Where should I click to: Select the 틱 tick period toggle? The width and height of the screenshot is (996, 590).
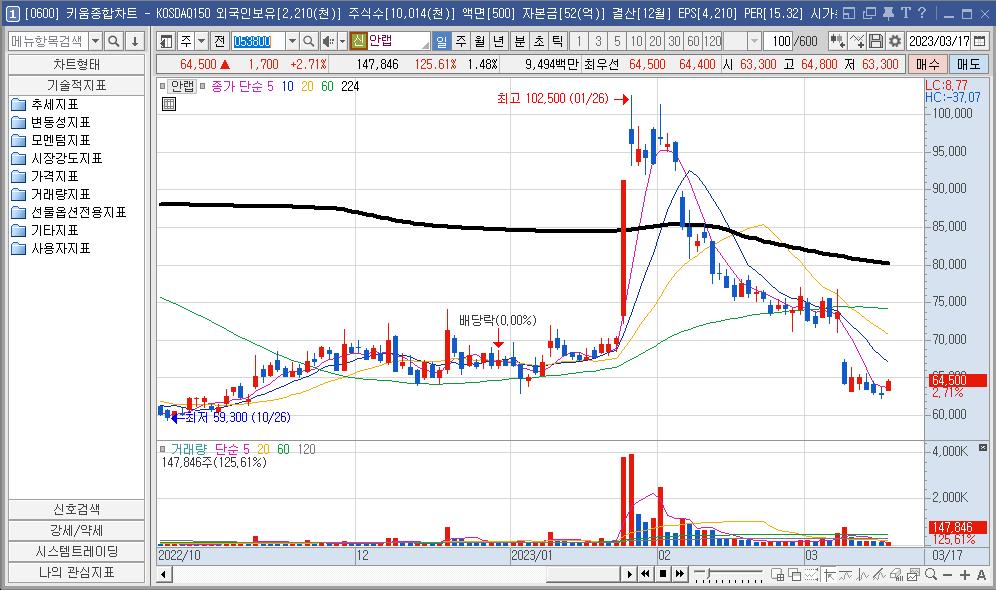coord(558,41)
